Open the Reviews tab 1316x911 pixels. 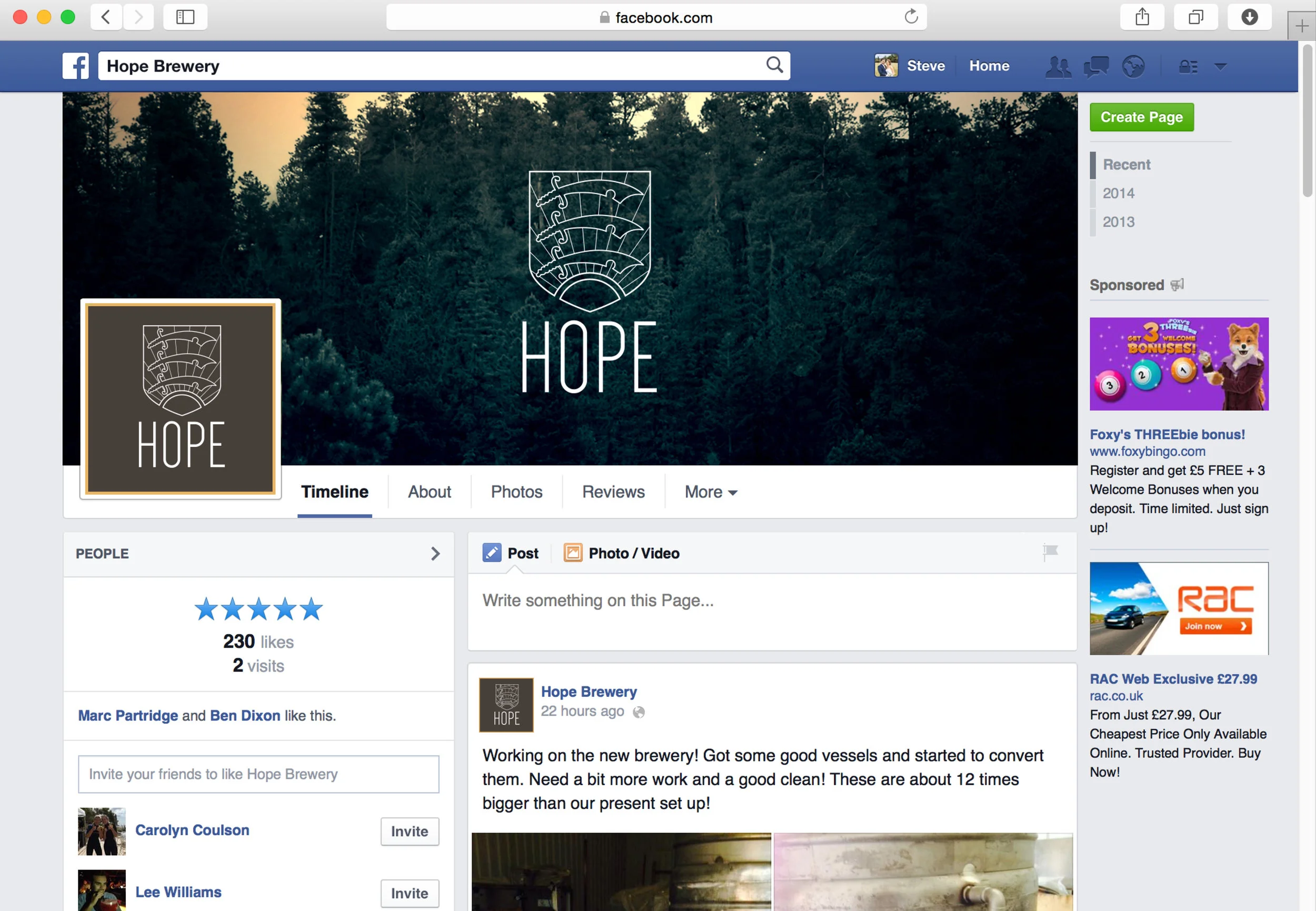coord(613,492)
